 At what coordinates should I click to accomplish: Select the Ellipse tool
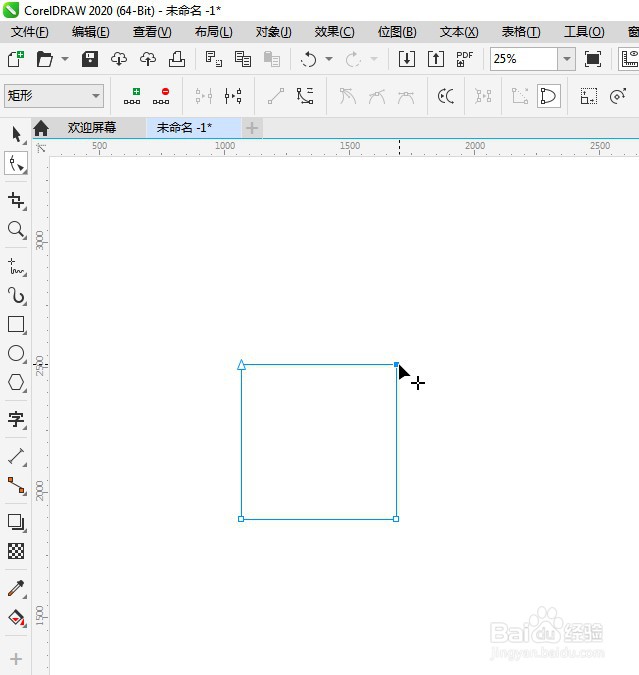click(x=16, y=353)
